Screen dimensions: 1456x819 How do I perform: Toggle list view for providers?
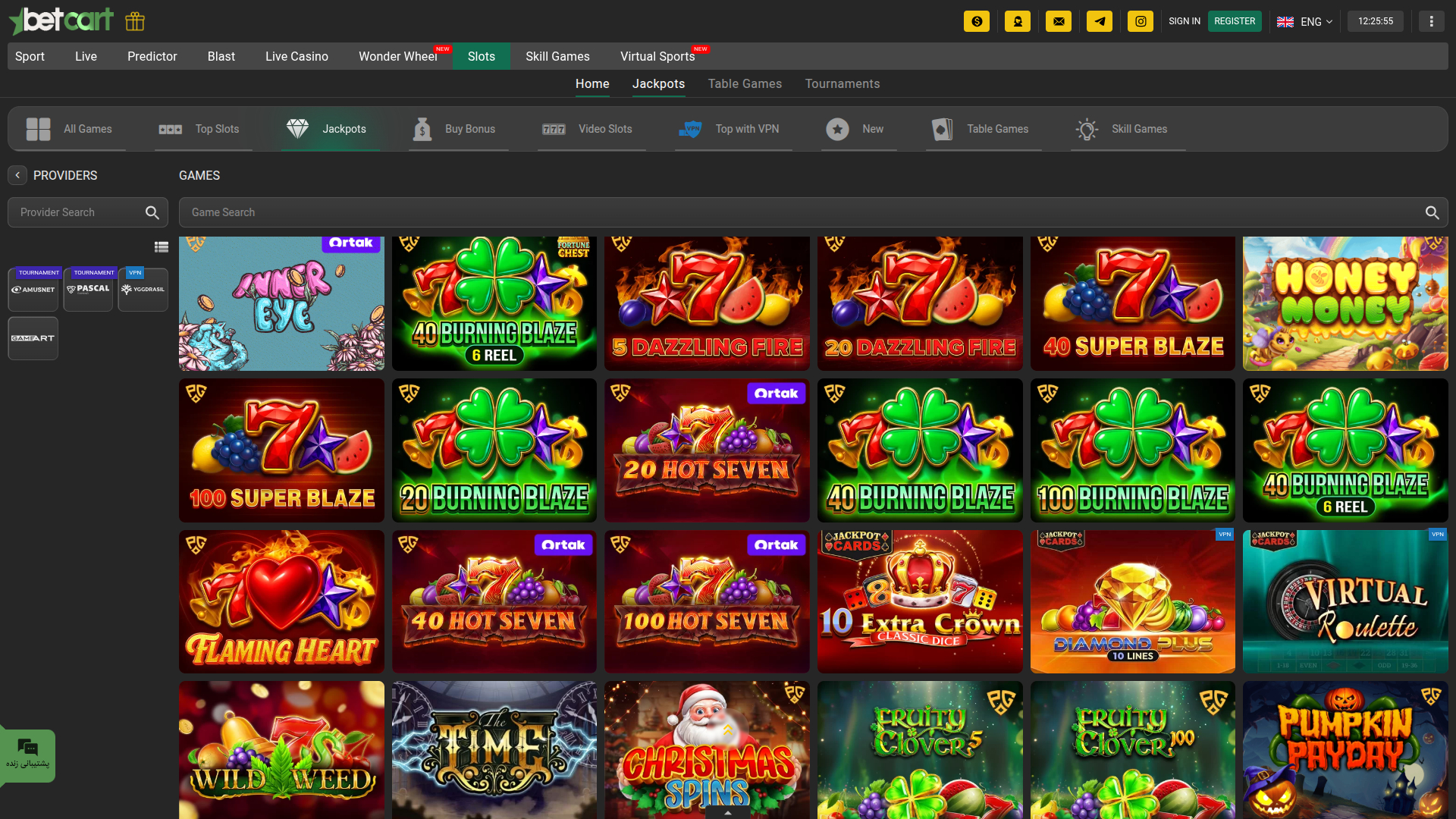[161, 247]
